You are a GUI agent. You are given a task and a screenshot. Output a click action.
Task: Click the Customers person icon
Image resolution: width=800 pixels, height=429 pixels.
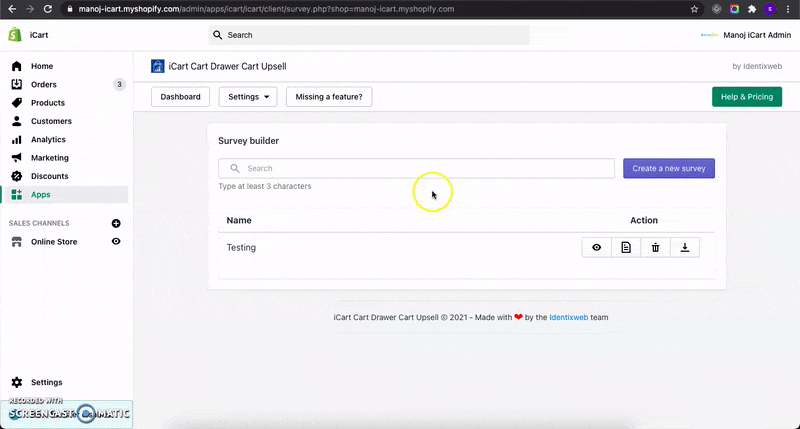click(x=17, y=121)
